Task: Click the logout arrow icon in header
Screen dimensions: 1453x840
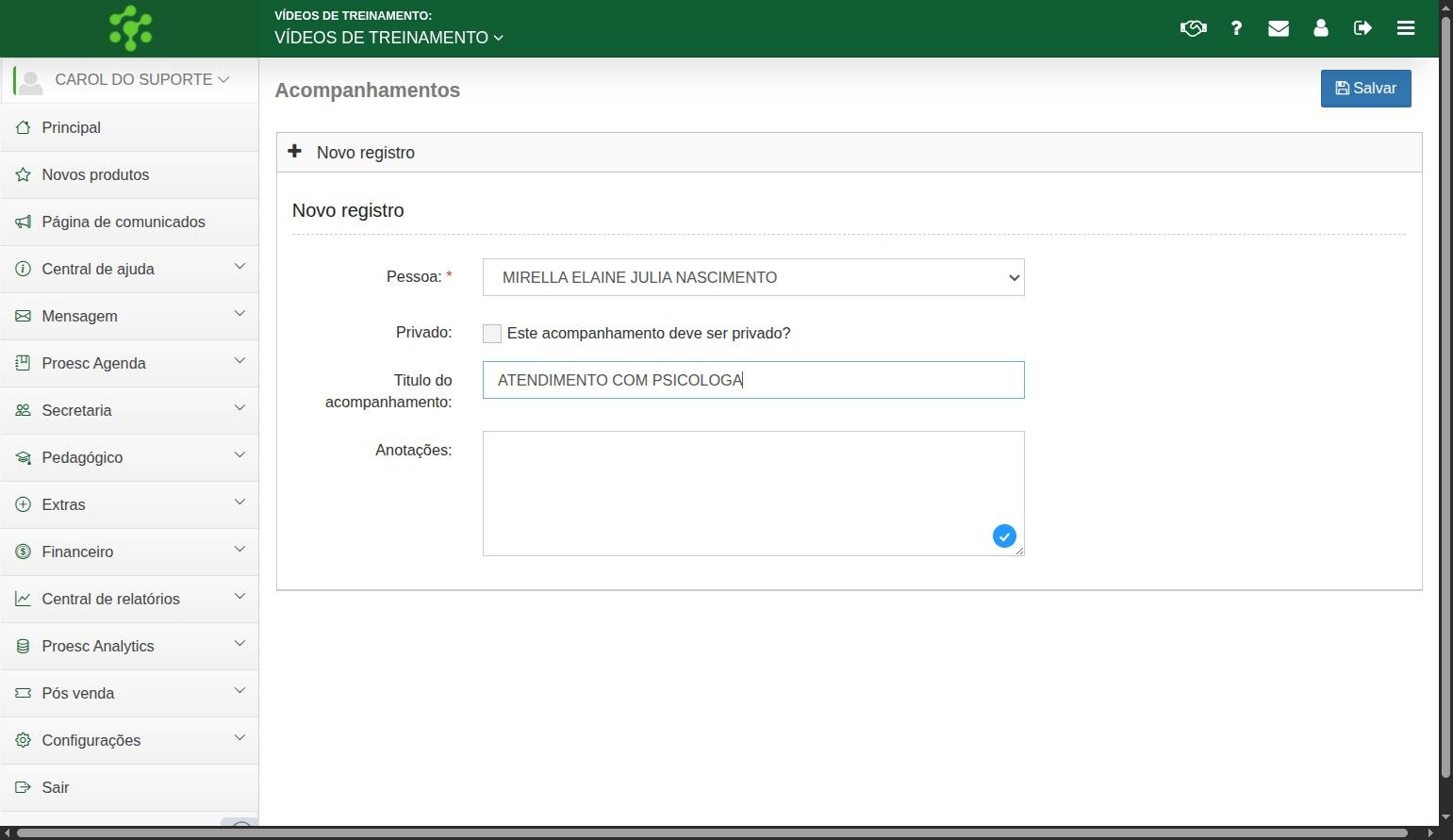Action: click(x=1362, y=28)
